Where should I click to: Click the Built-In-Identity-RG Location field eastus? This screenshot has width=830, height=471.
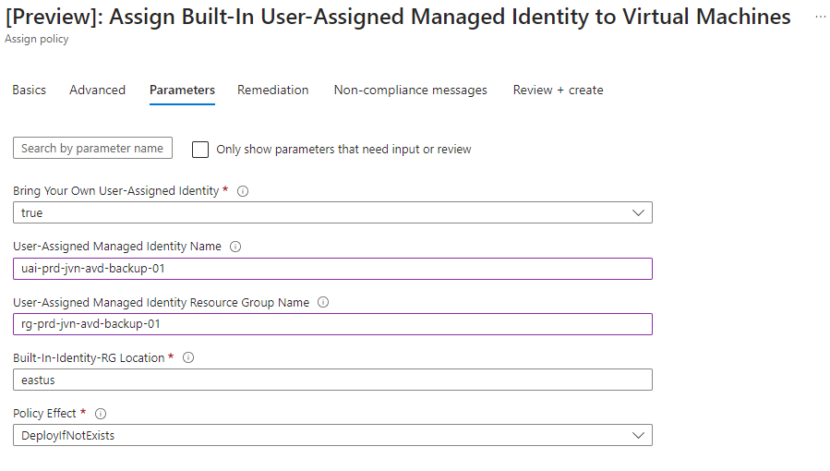point(332,380)
